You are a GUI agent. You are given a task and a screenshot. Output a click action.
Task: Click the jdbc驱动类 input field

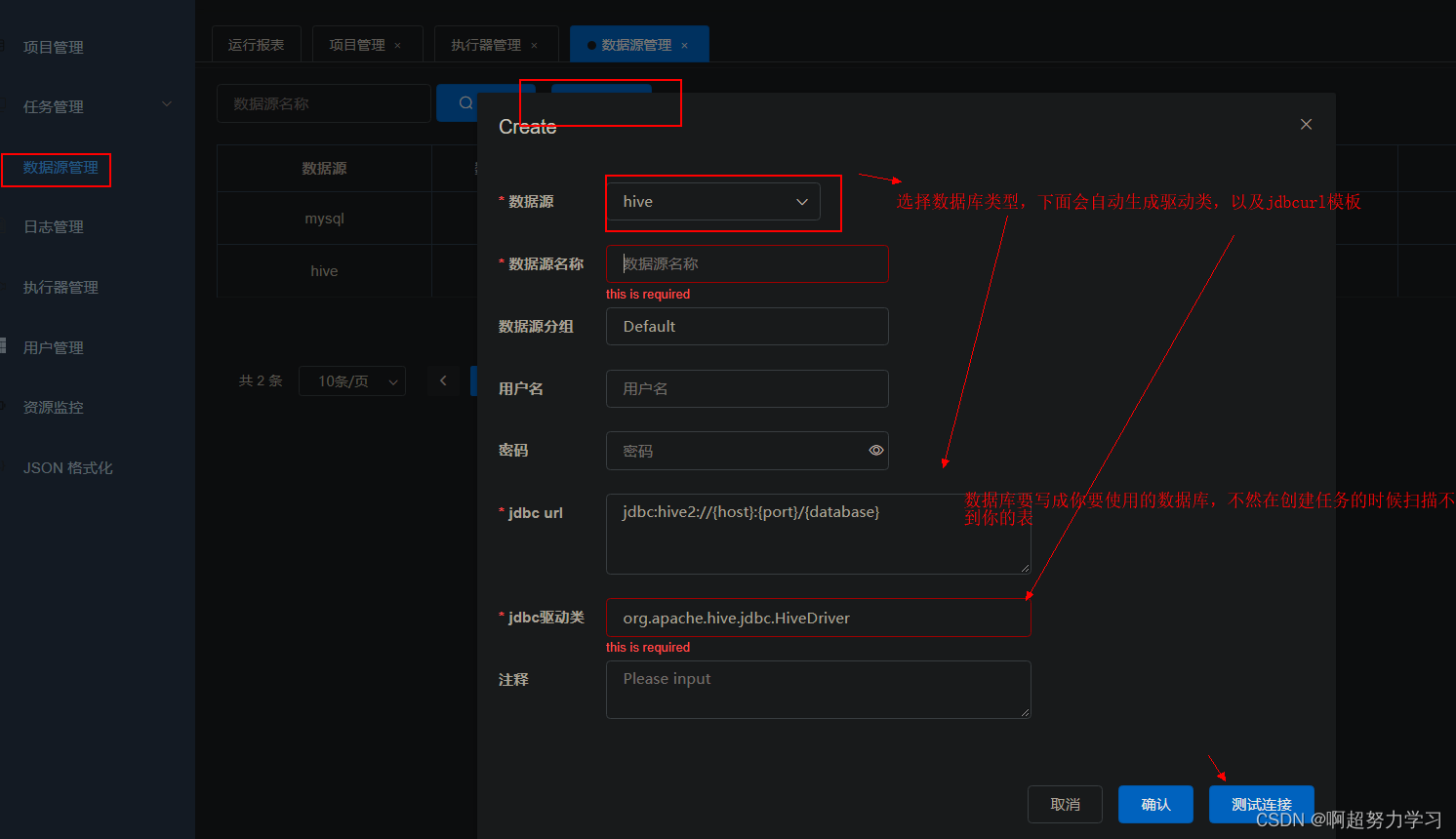pos(818,618)
